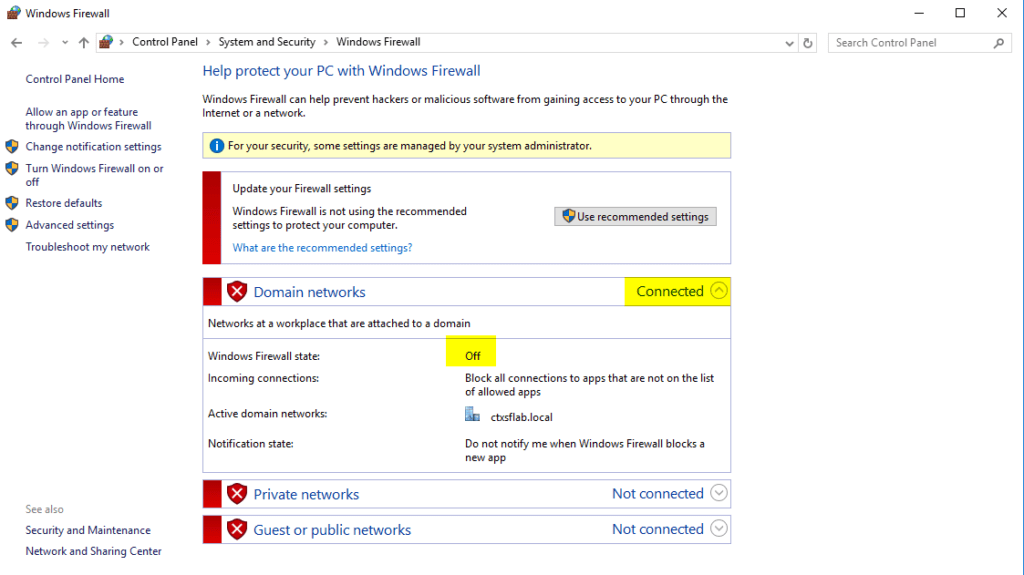The image size is (1024, 575).
Task: Select Windows Firewall breadcrumb item
Action: tap(378, 42)
